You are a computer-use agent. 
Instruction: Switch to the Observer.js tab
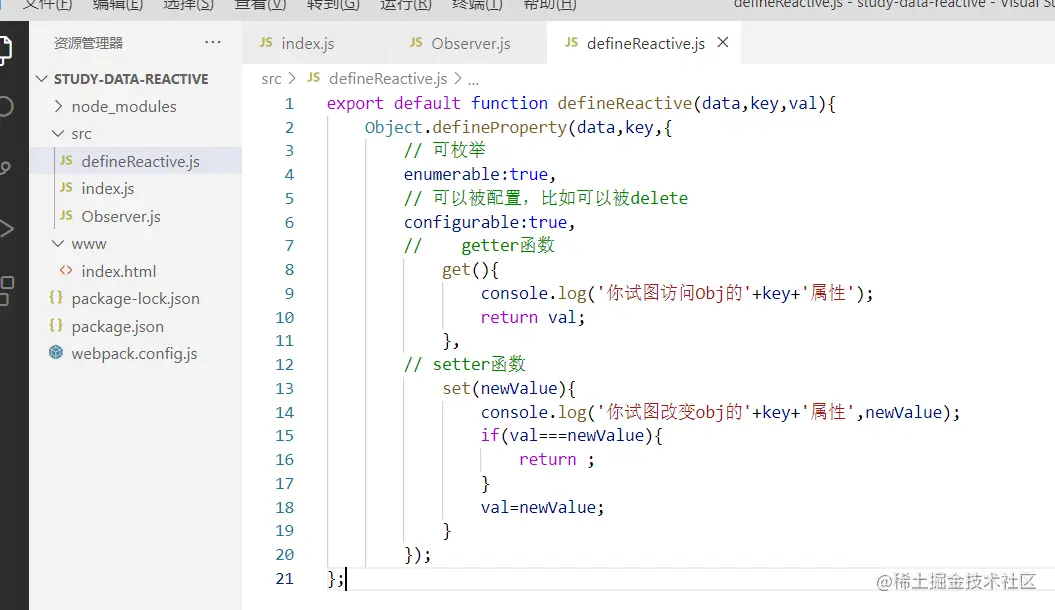pos(460,43)
